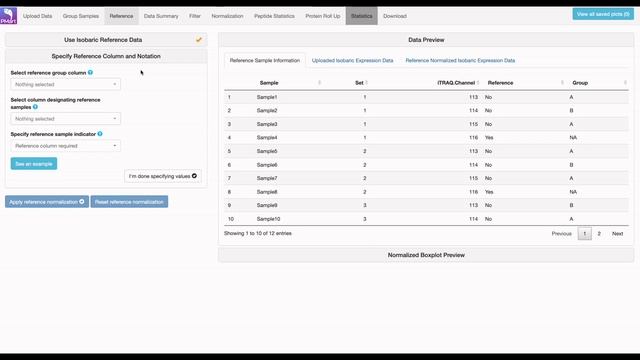
Task: Select page 1 of the table
Action: coord(584,234)
